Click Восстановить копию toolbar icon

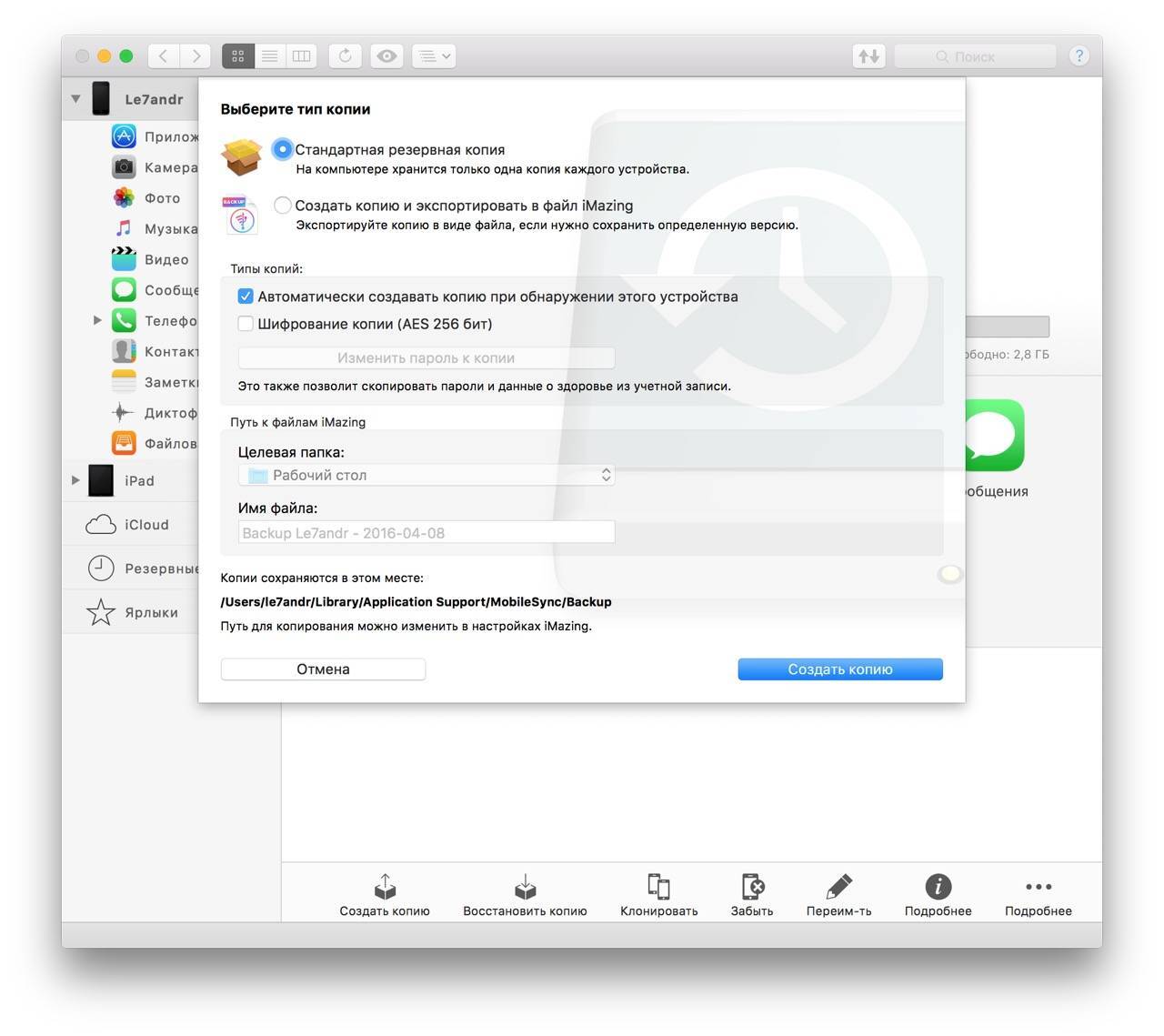[525, 887]
